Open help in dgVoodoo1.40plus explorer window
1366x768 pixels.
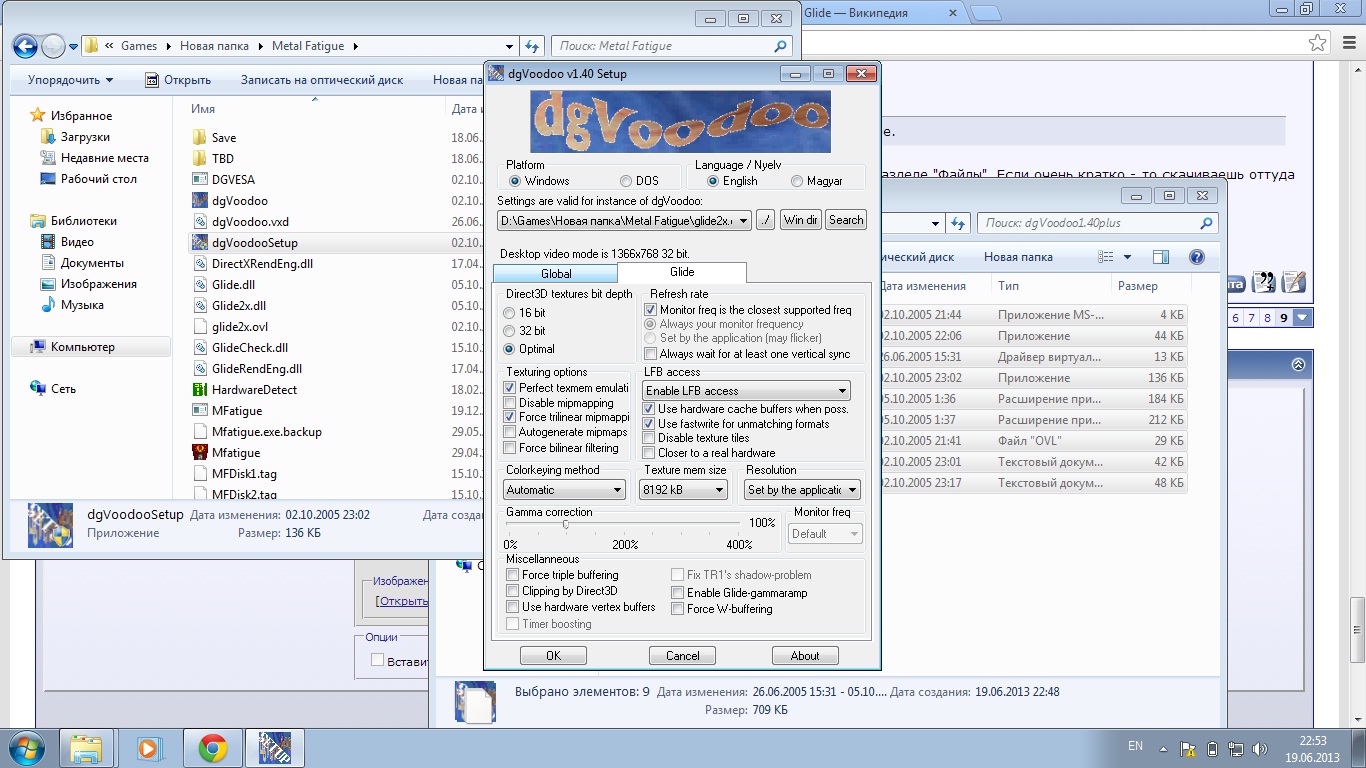(1197, 257)
